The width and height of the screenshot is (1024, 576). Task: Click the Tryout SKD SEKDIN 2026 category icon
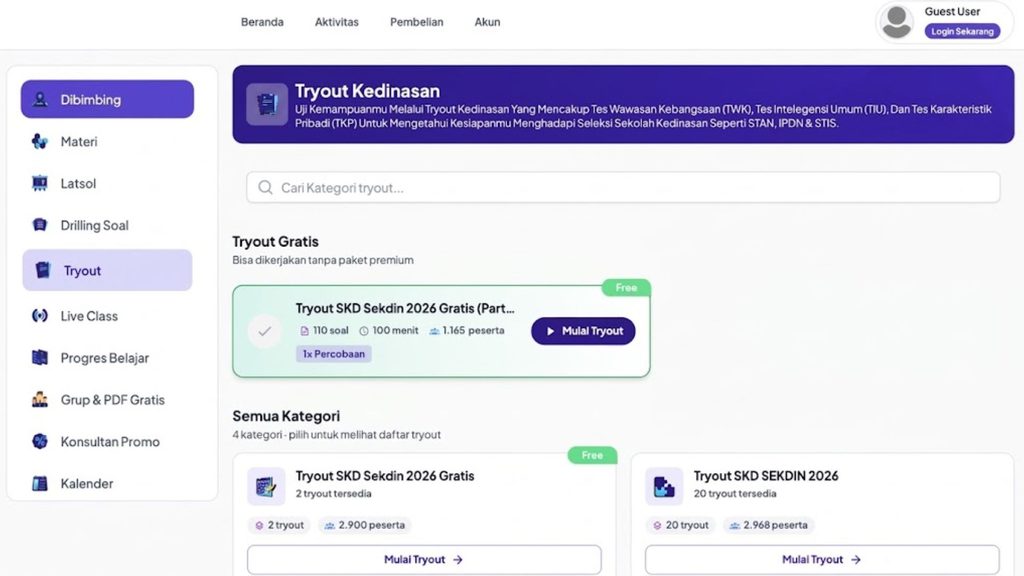click(x=664, y=486)
